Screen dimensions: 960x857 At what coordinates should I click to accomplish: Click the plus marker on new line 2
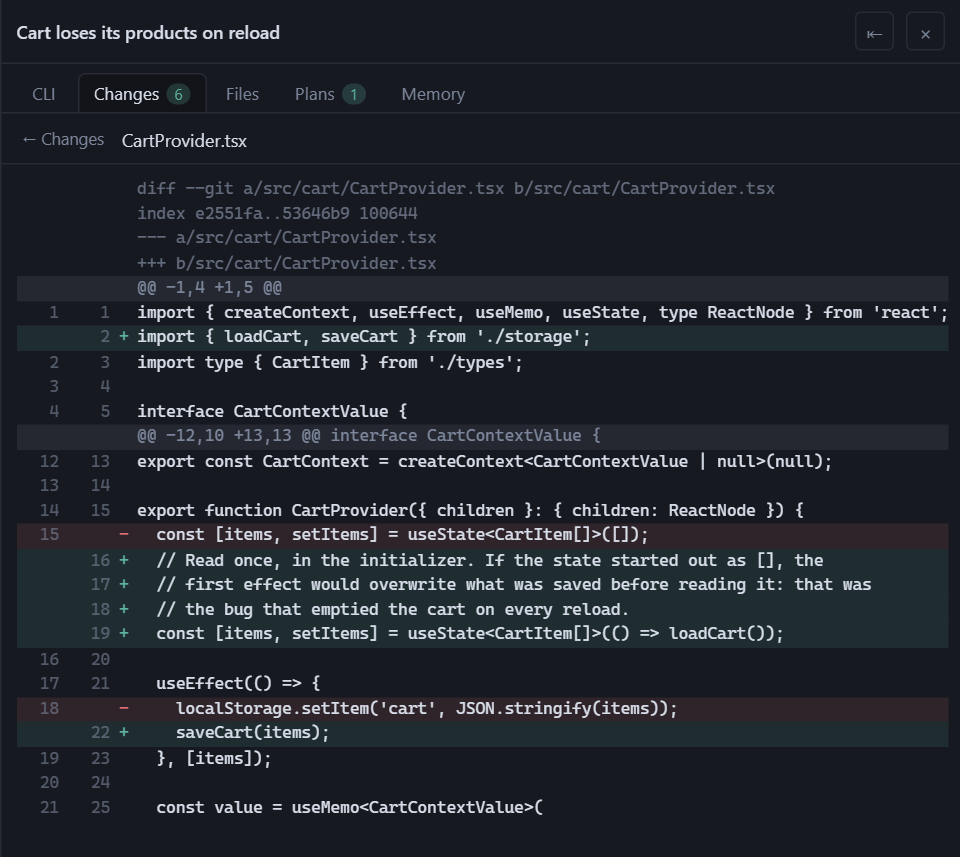point(124,336)
